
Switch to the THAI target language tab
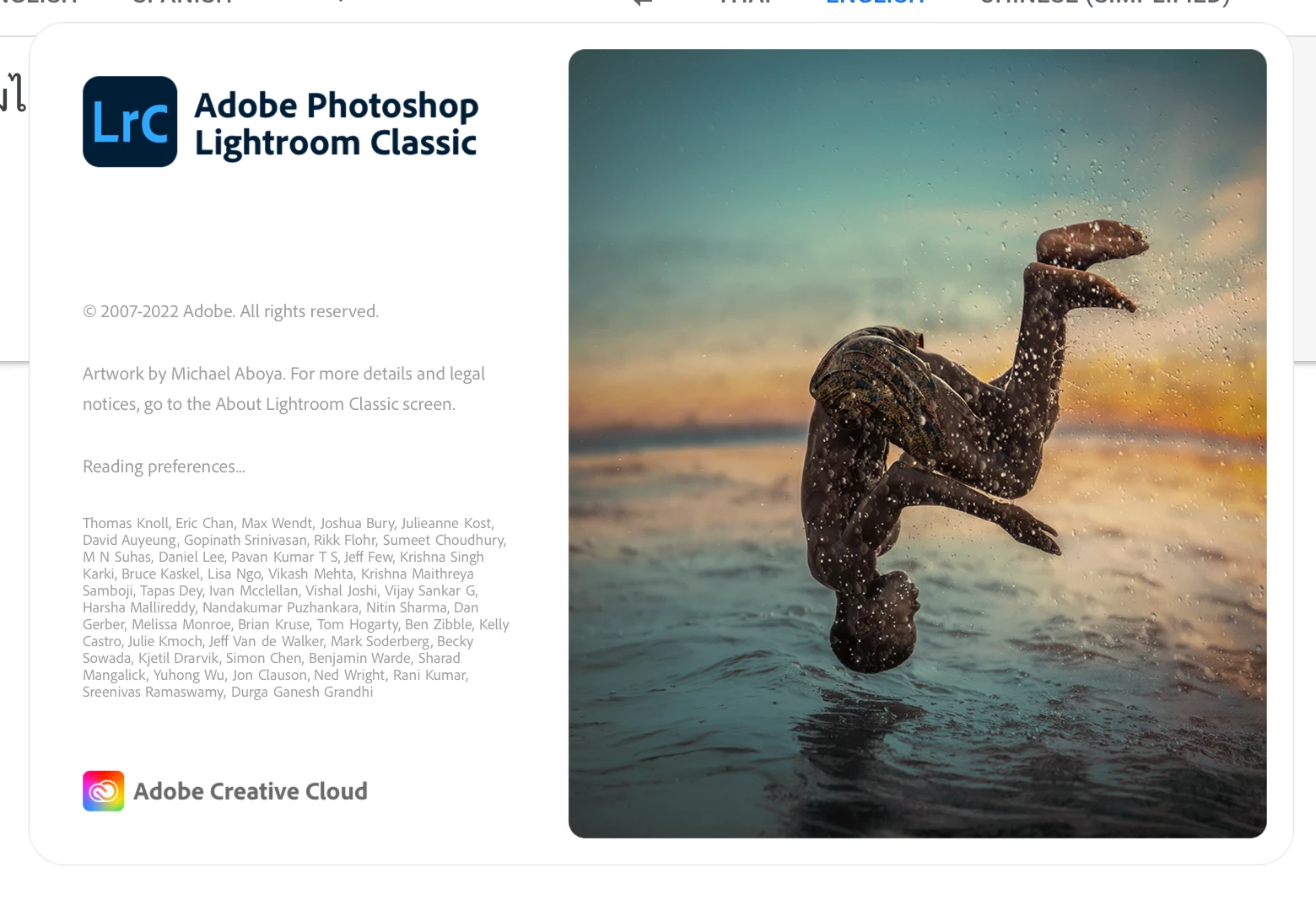pyautogui.click(x=747, y=3)
